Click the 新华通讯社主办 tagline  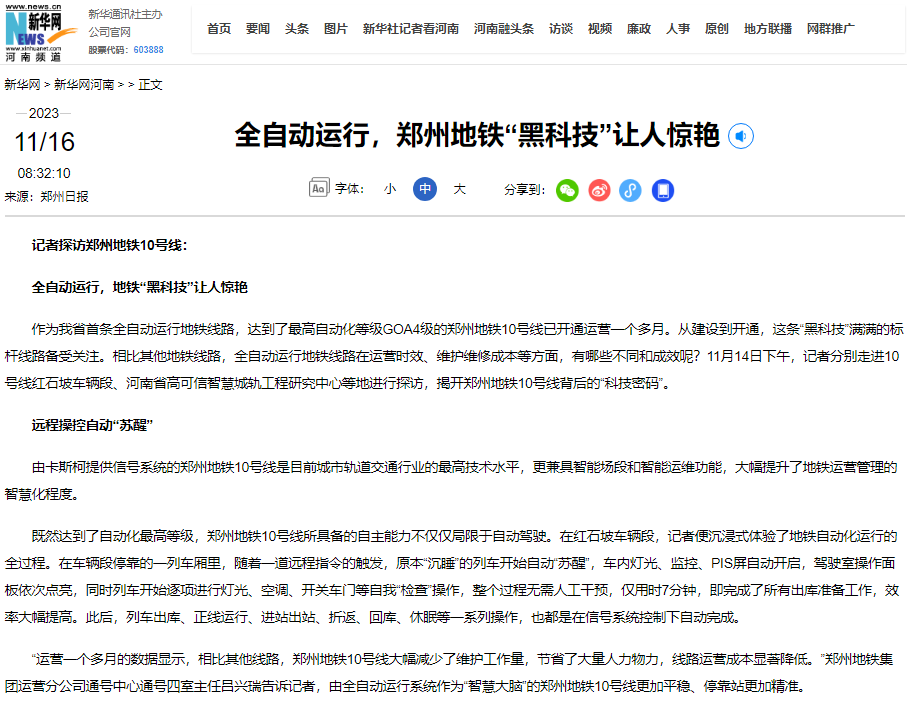coord(126,14)
